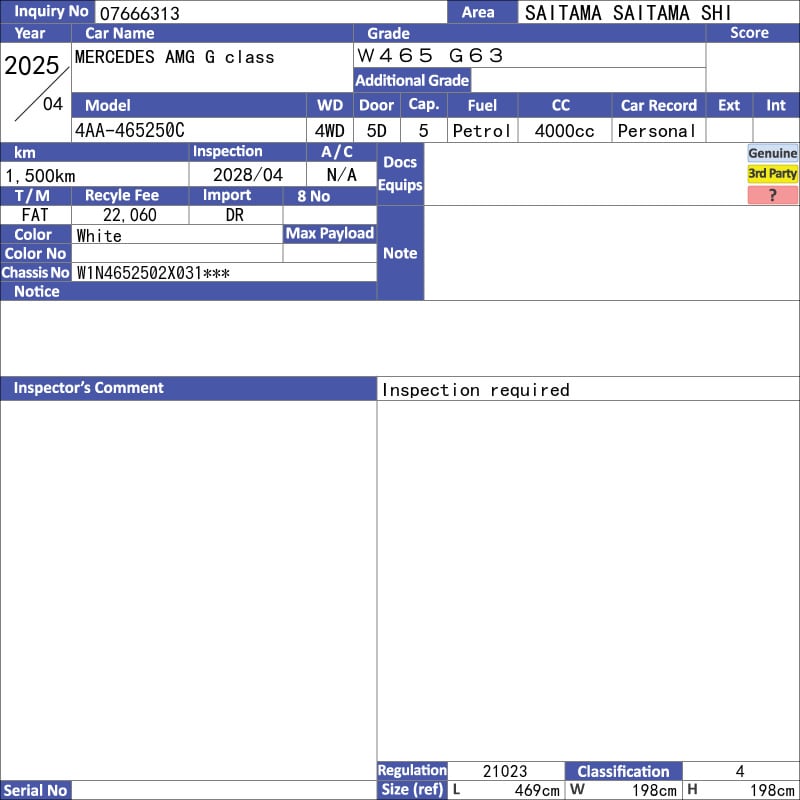Click the red question mark badge
Screen dimensions: 800x800
click(x=772, y=195)
